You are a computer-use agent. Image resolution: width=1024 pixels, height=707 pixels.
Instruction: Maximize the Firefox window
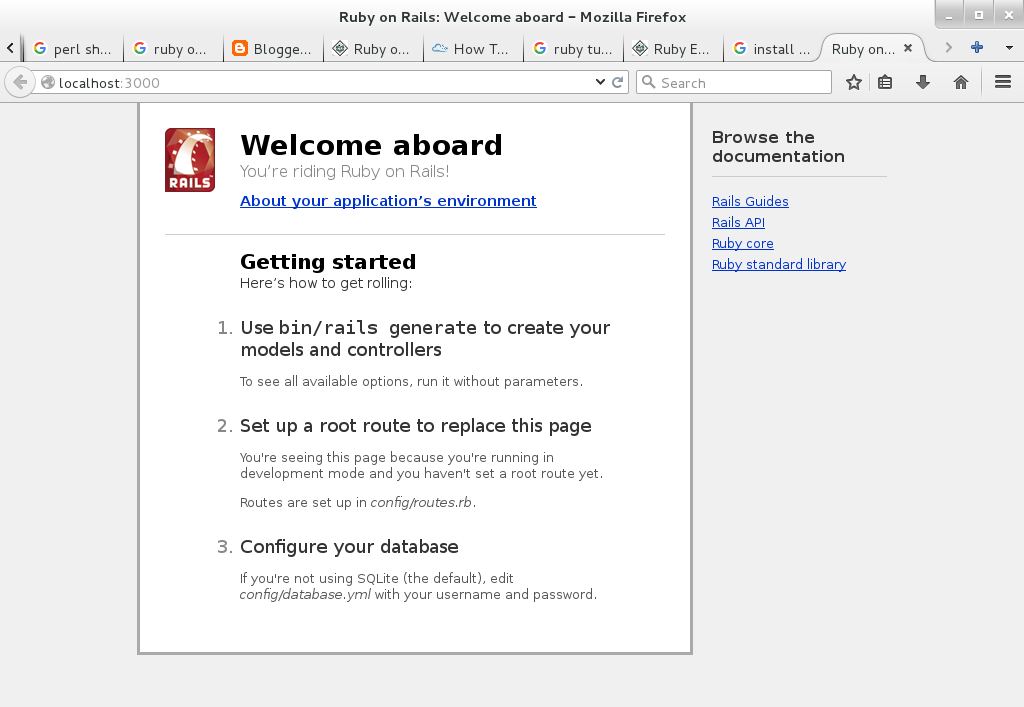tap(978, 15)
